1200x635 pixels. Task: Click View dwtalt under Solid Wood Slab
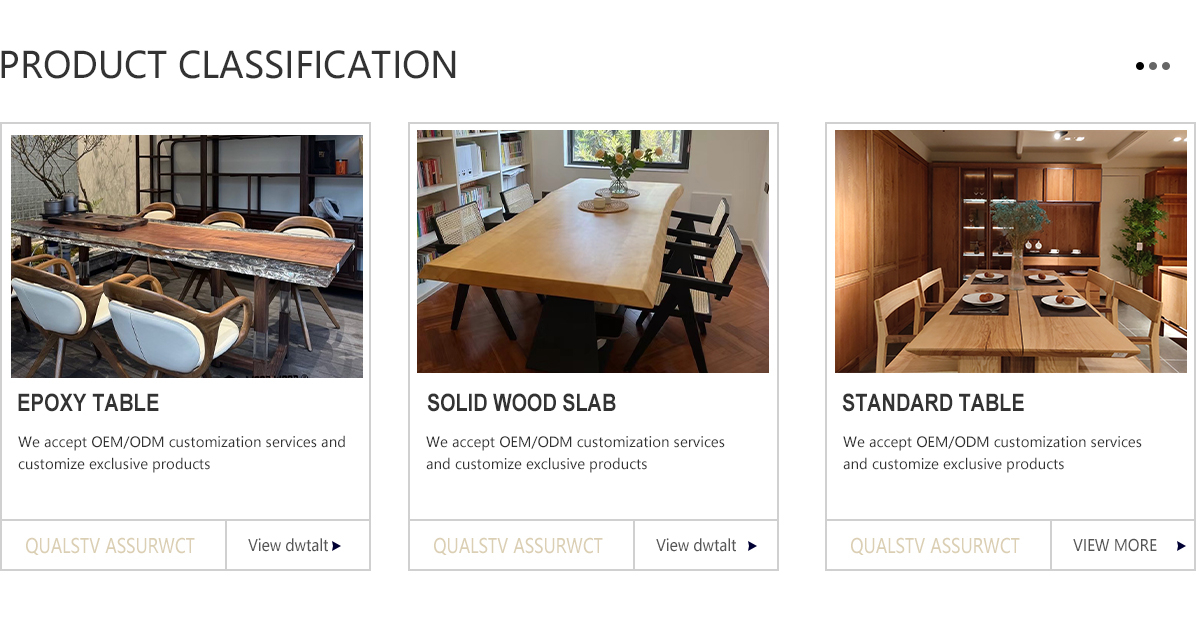point(696,545)
